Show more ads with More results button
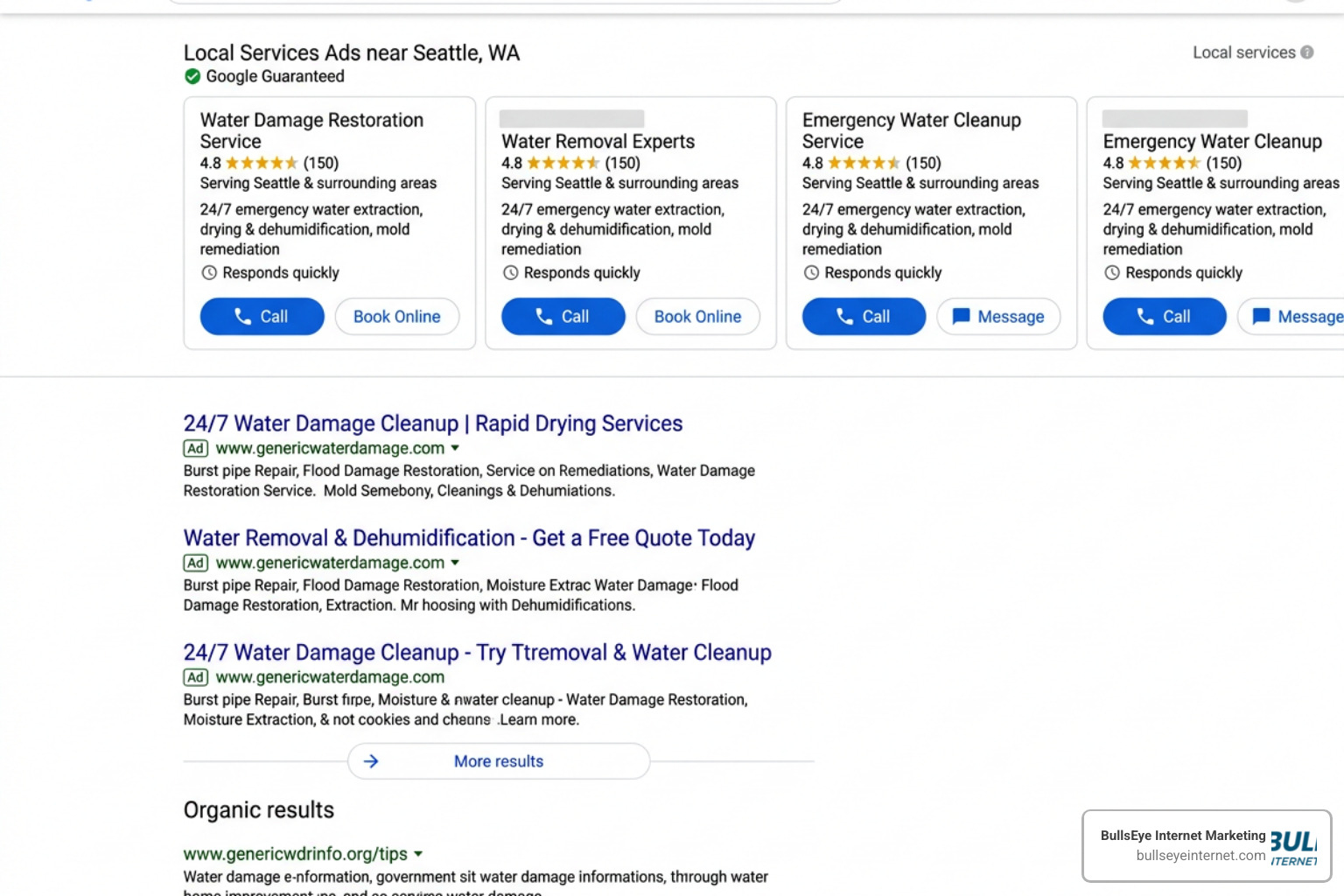This screenshot has height=896, width=1344. tap(499, 761)
